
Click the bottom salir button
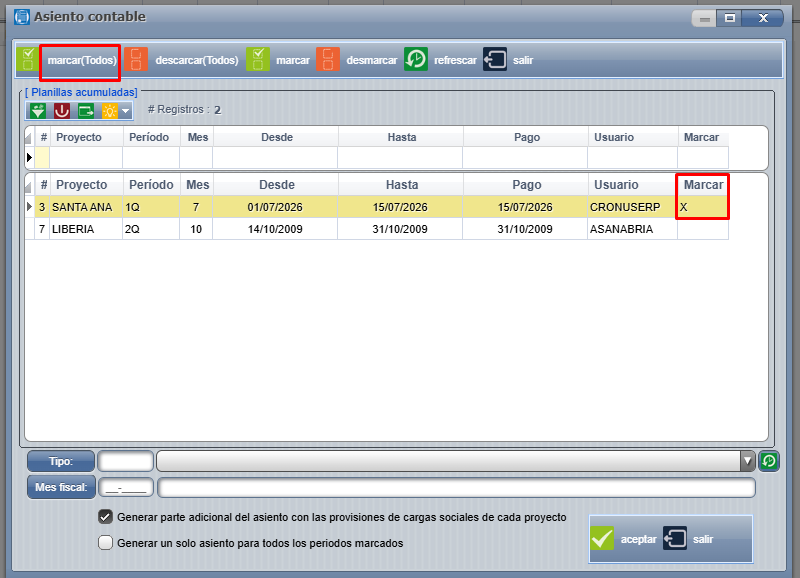(689, 539)
